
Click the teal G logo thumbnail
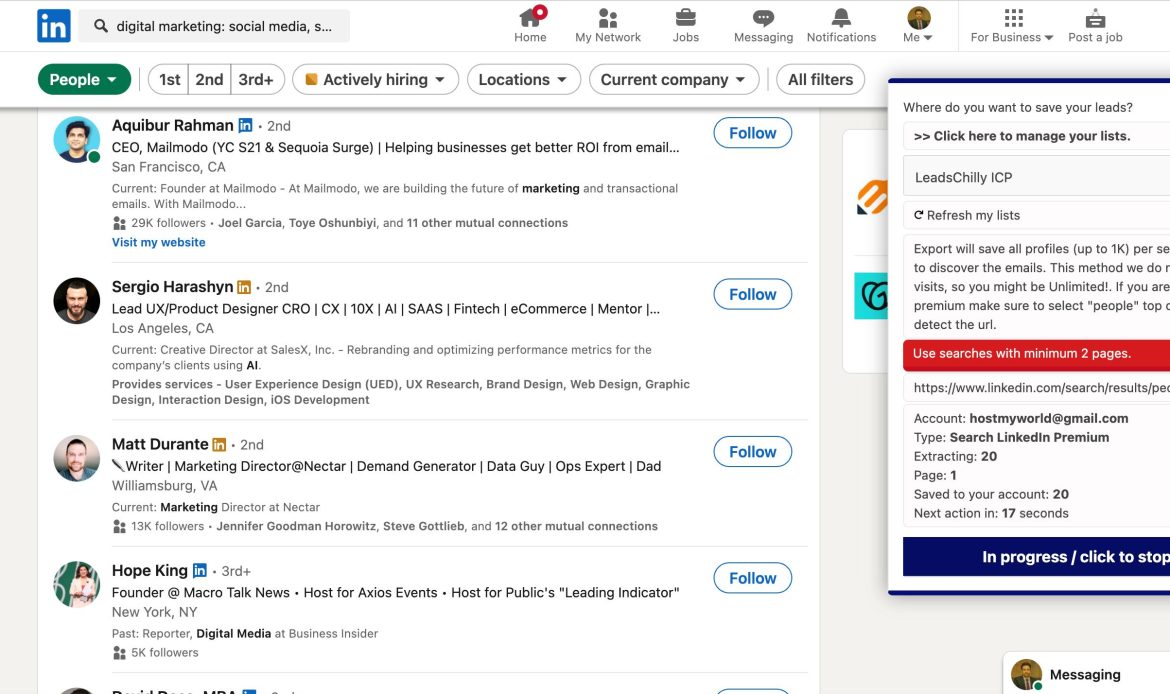pos(872,296)
